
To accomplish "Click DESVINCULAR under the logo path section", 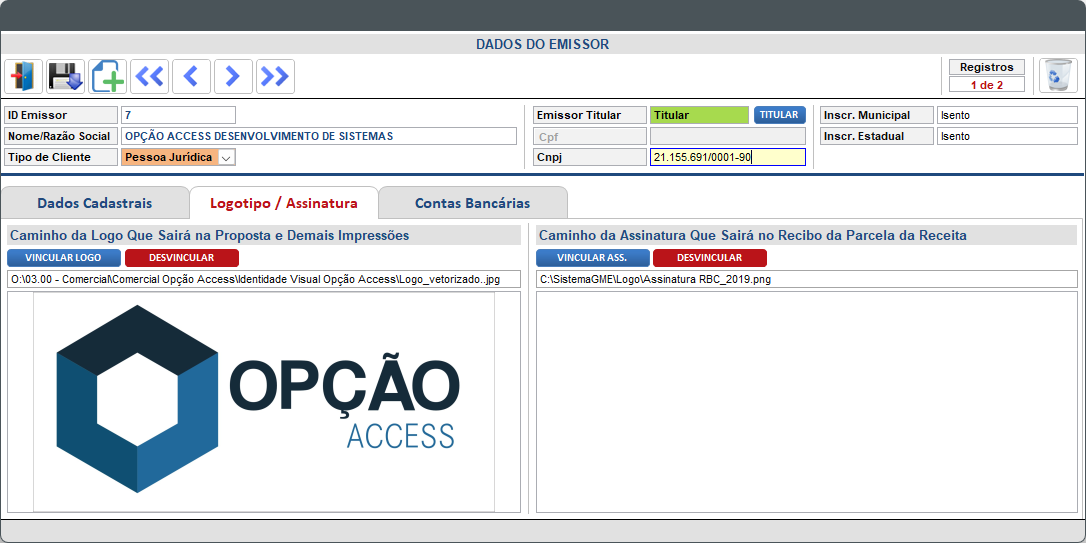I will pyautogui.click(x=181, y=258).
